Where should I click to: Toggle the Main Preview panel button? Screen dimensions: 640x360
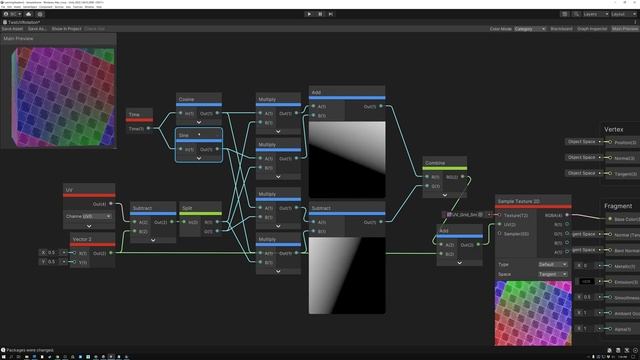pyautogui.click(x=624, y=29)
